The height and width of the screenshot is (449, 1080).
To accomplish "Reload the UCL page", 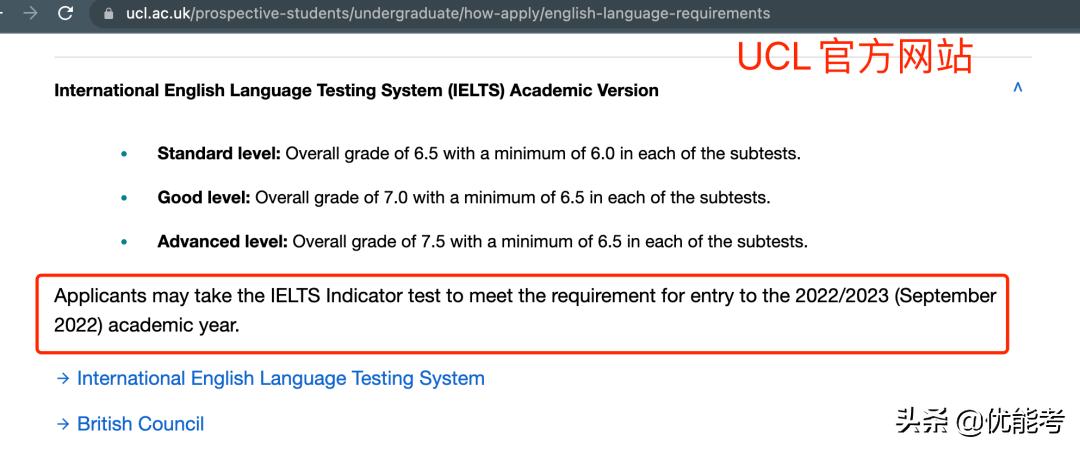I will (x=66, y=13).
